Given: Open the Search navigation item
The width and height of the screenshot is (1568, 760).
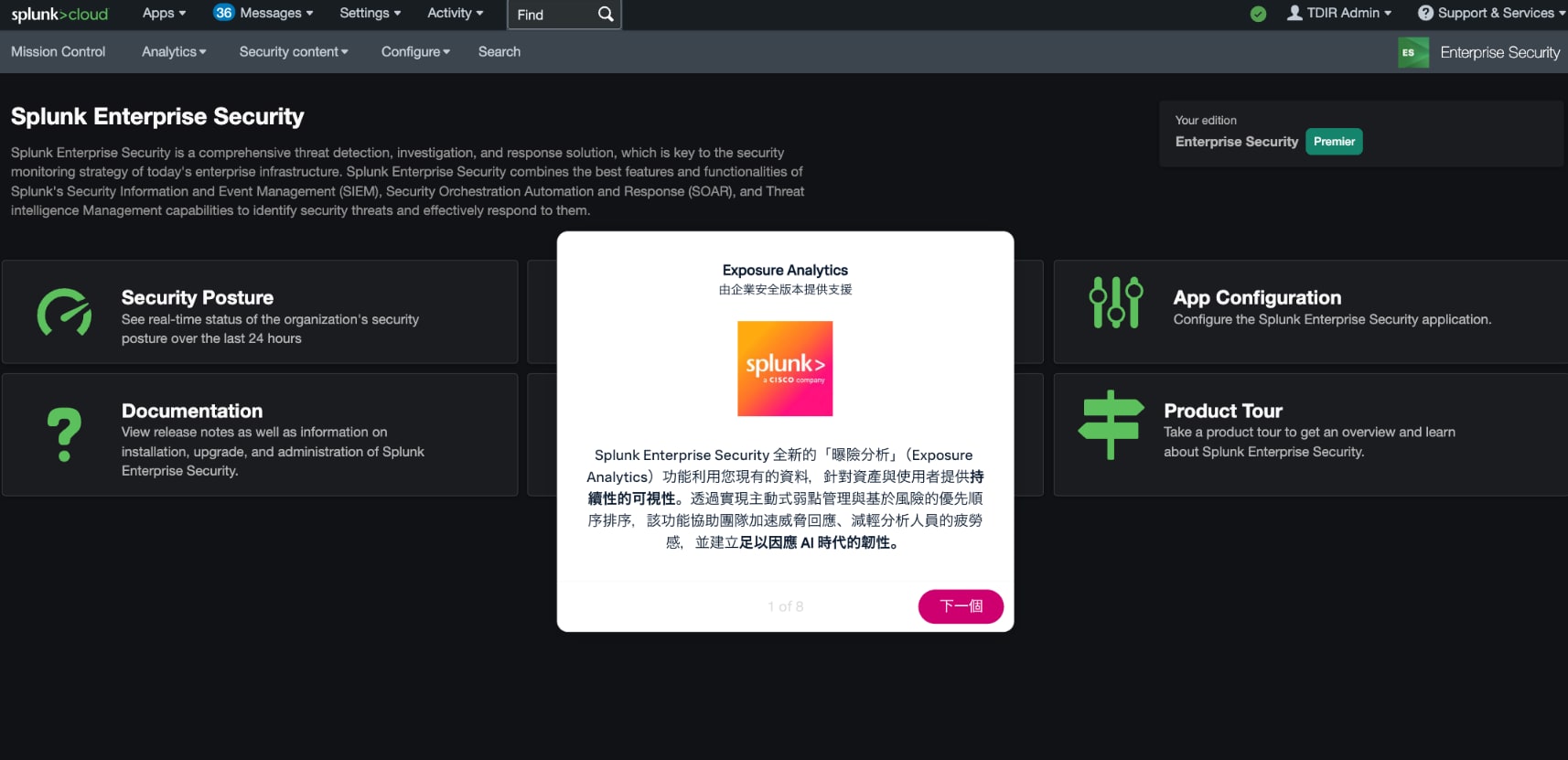Looking at the screenshot, I should pos(499,52).
